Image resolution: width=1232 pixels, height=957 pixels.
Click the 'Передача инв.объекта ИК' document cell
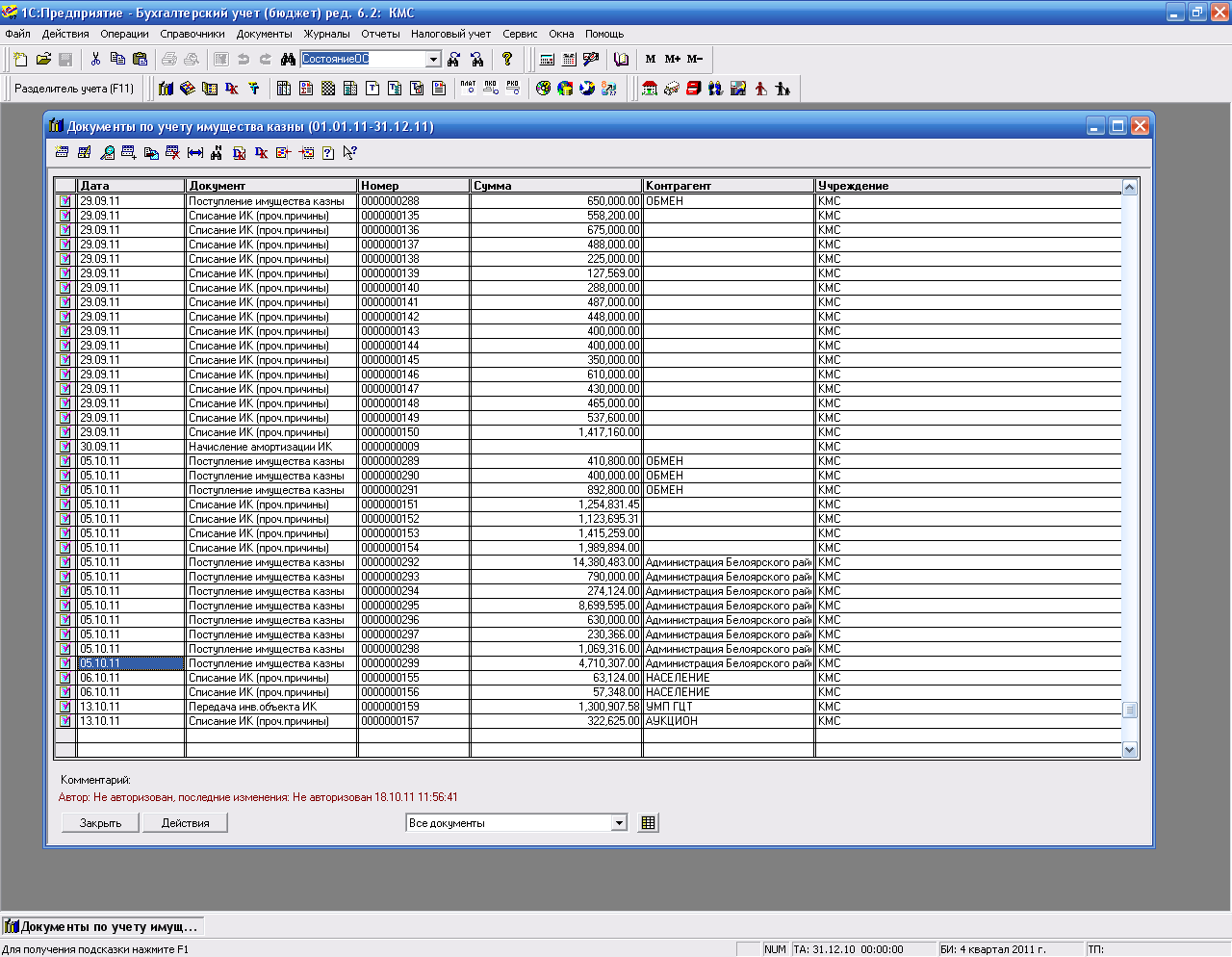pyautogui.click(x=271, y=707)
